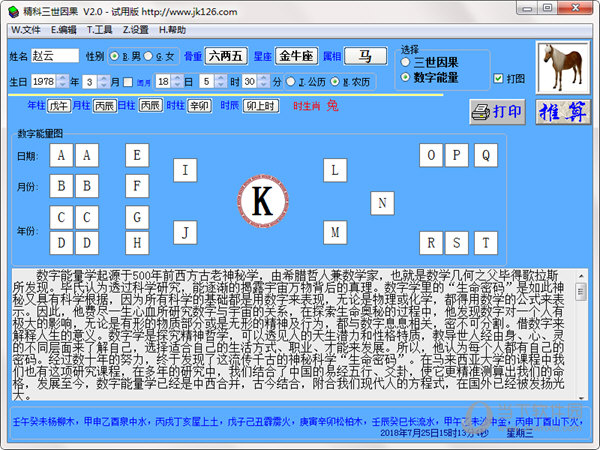Select the 三世因果 radio option
Image resolution: width=600 pixels, height=450 pixels.
pyautogui.click(x=405, y=62)
